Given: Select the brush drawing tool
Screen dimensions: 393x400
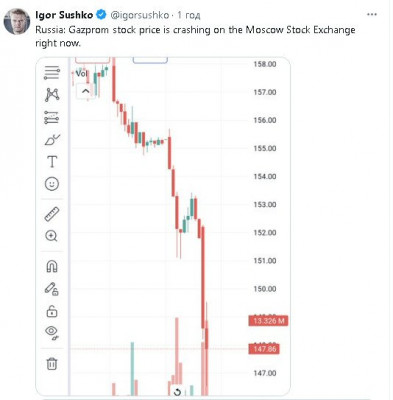Looking at the screenshot, I should (x=52, y=140).
